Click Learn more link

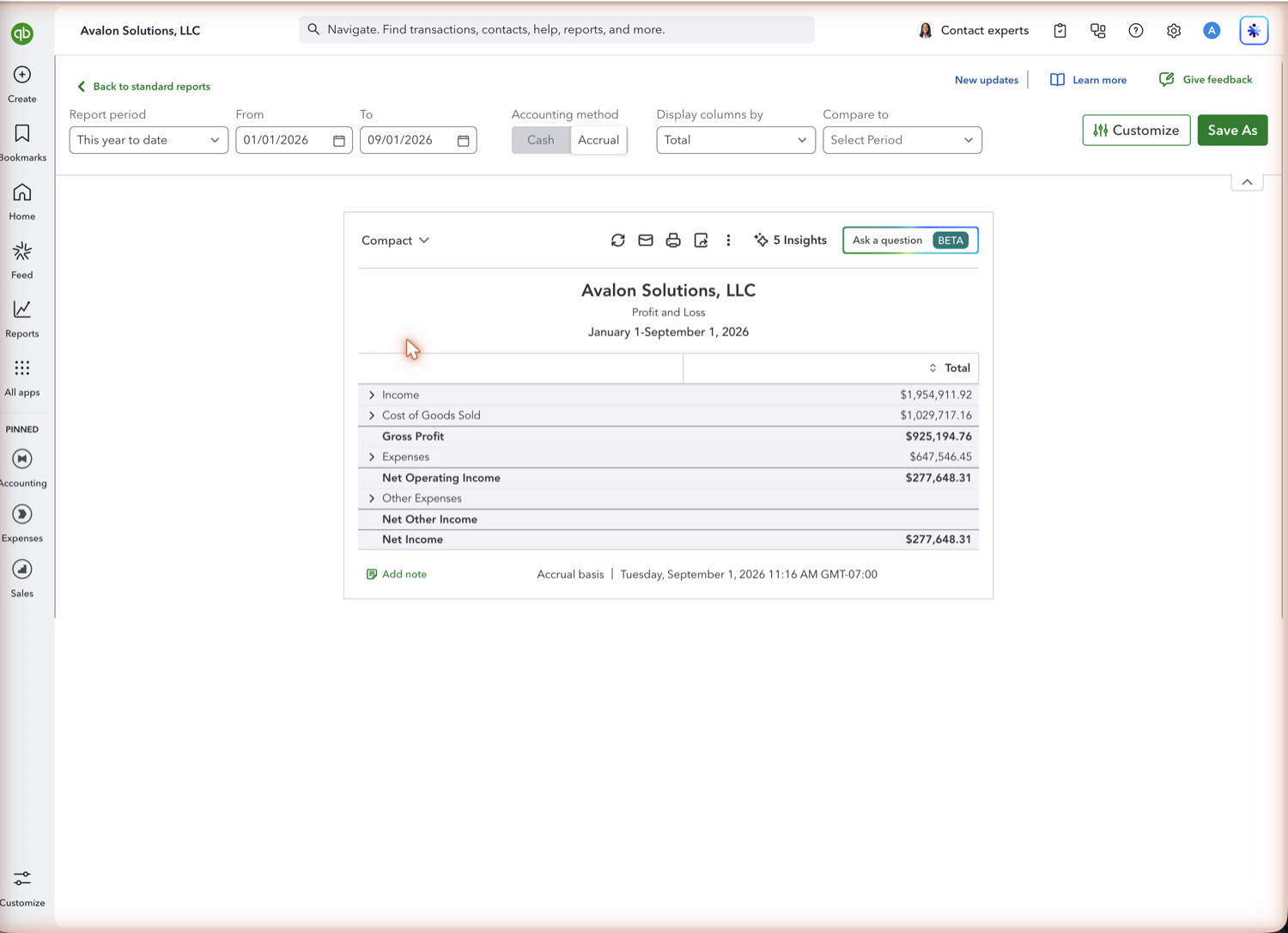tap(1089, 80)
